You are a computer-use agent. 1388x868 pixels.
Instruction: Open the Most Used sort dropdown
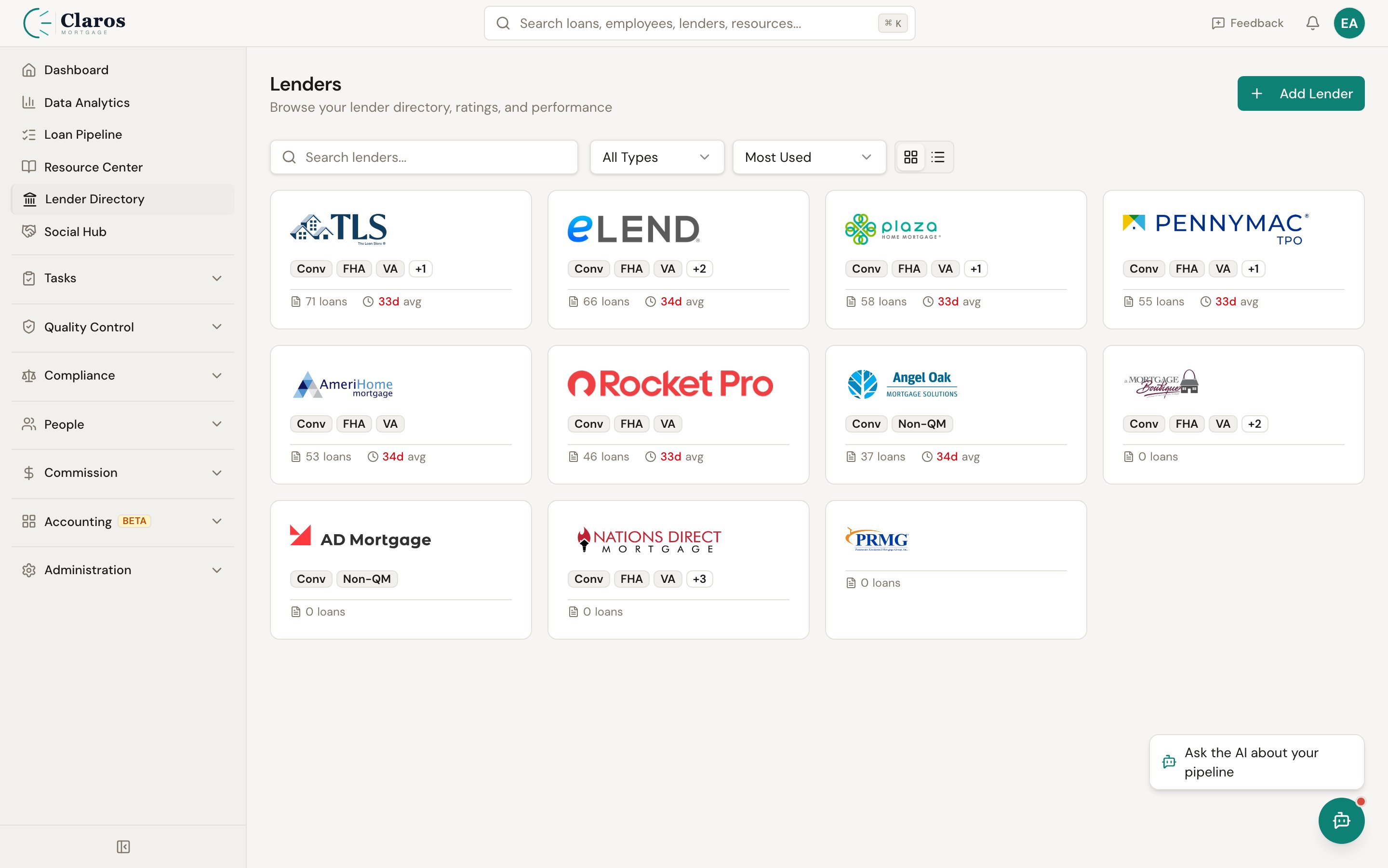[x=809, y=158]
